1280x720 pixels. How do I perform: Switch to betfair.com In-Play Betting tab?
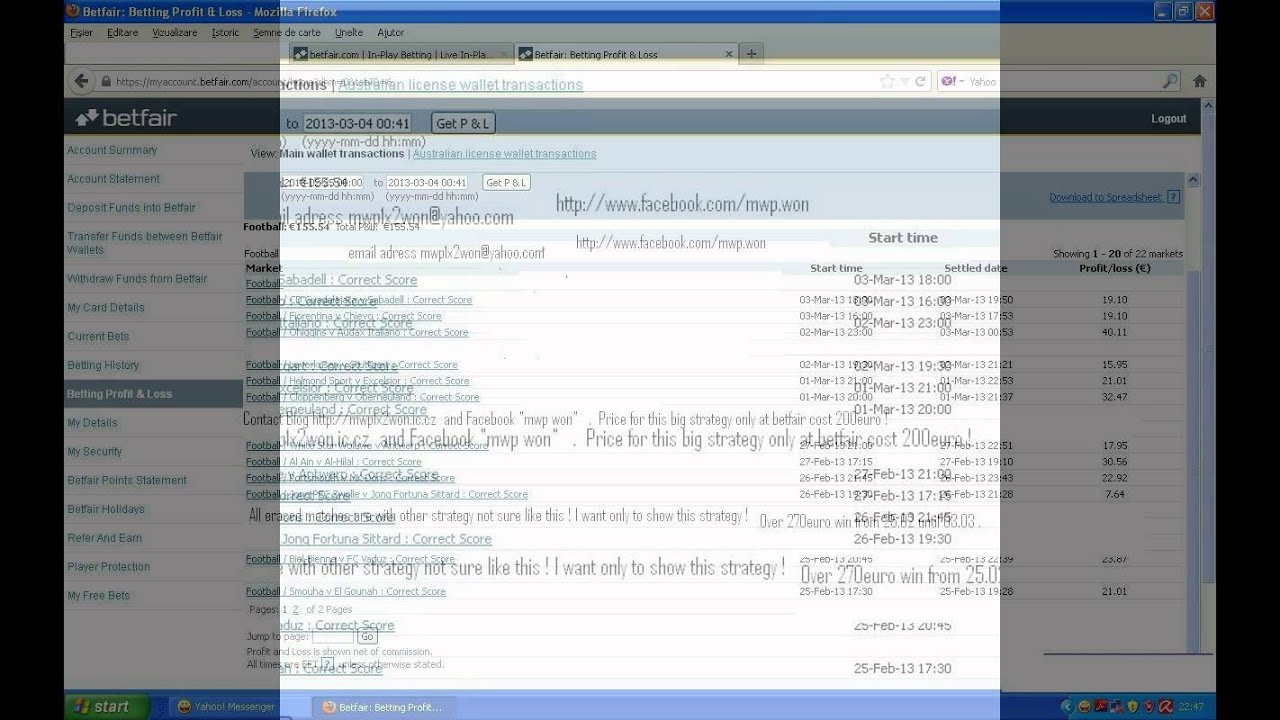tap(400, 54)
